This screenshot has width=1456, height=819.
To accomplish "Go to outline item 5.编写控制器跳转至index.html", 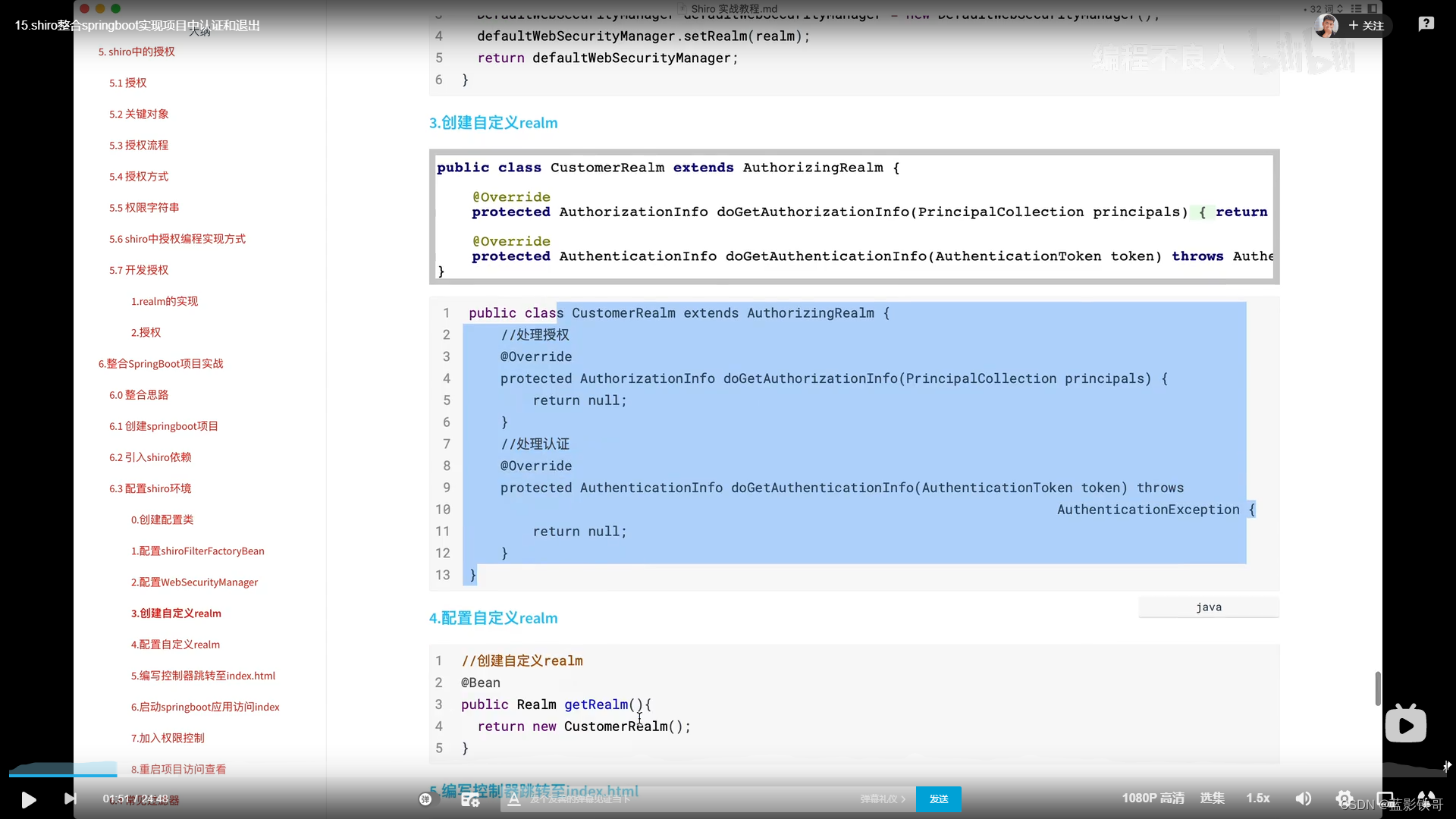I will (203, 676).
